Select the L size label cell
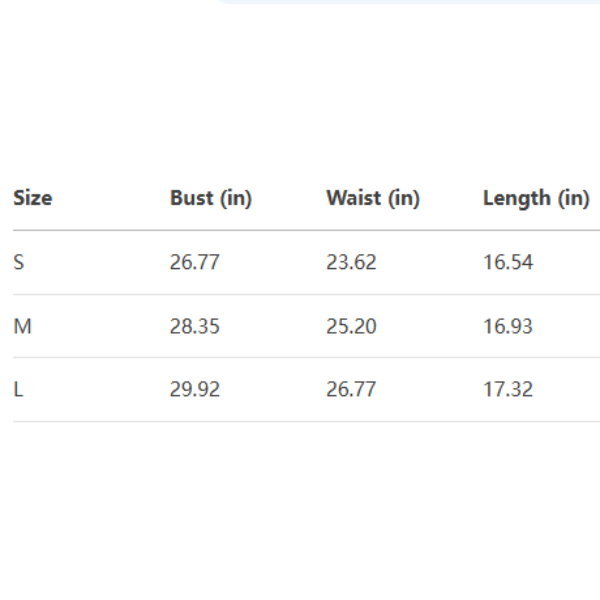600x600 pixels. pos(18,390)
